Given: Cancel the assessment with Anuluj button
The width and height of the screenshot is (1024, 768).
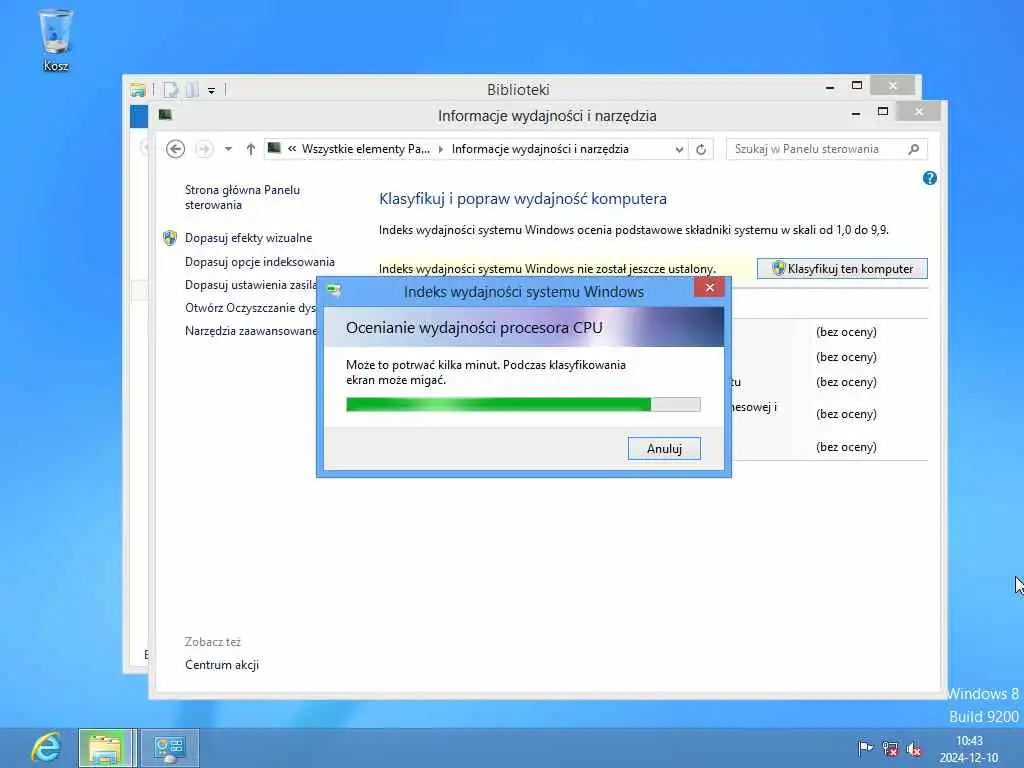Looking at the screenshot, I should (664, 448).
